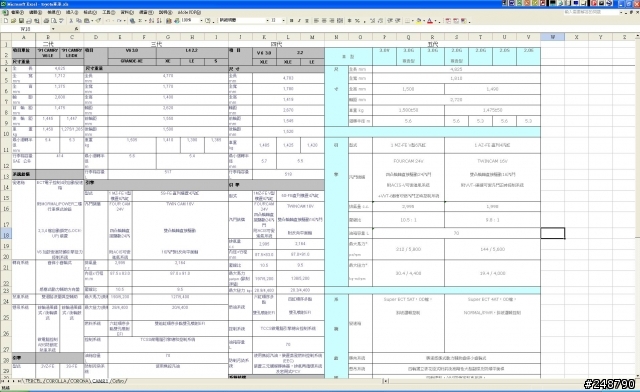Toggle Underline formatting
The image size is (640, 392).
(x=307, y=20)
